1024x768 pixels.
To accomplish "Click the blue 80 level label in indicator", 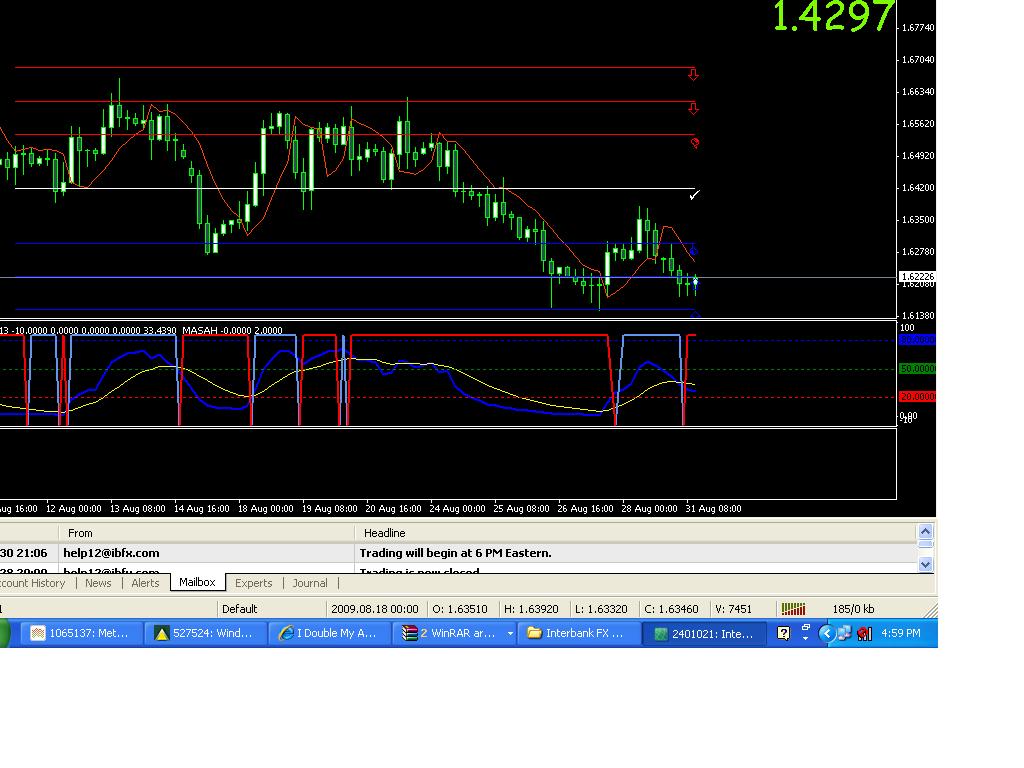I will click(x=917, y=340).
